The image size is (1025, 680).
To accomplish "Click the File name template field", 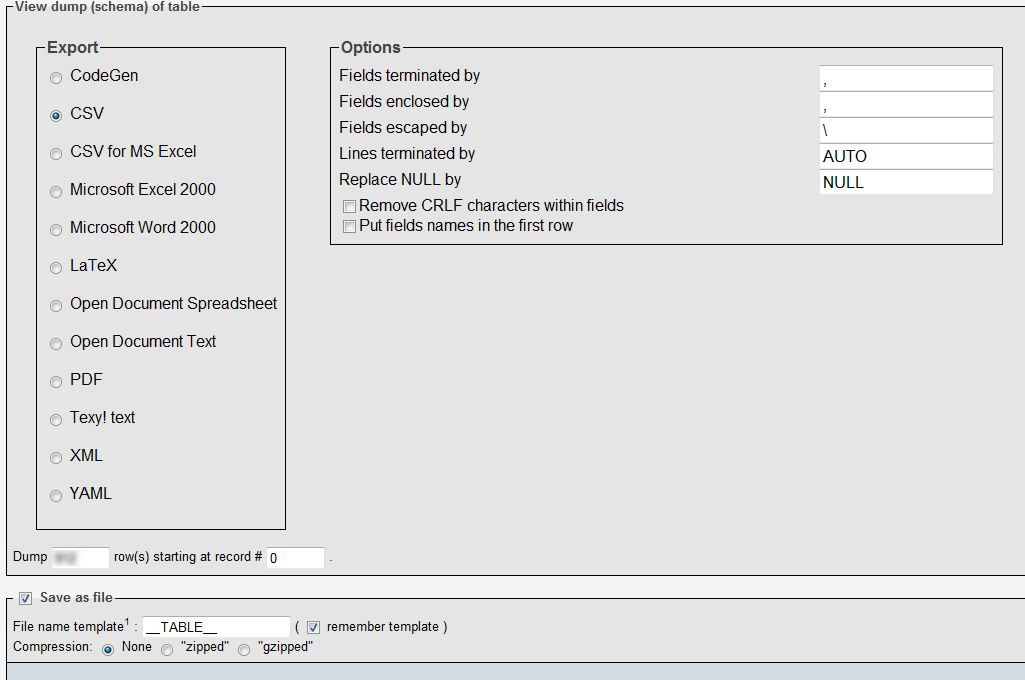I will click(216, 627).
